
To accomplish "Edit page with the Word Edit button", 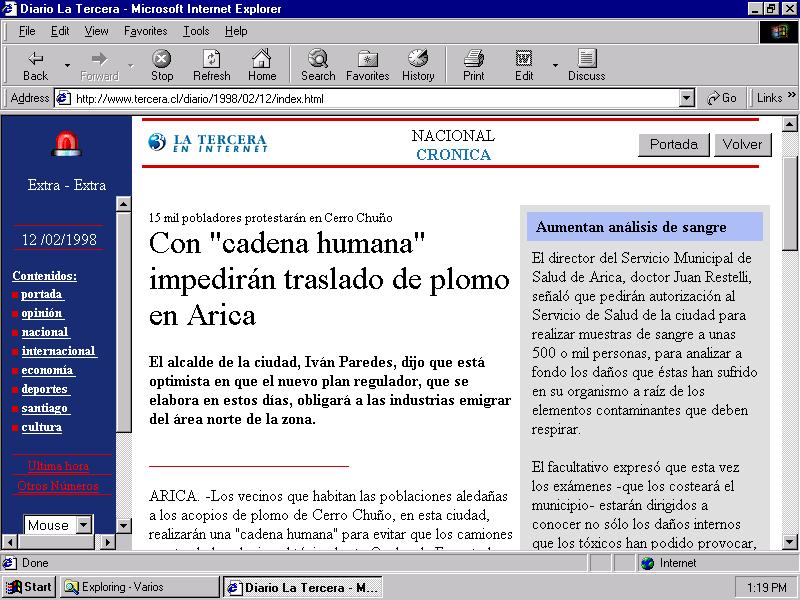I will click(524, 66).
